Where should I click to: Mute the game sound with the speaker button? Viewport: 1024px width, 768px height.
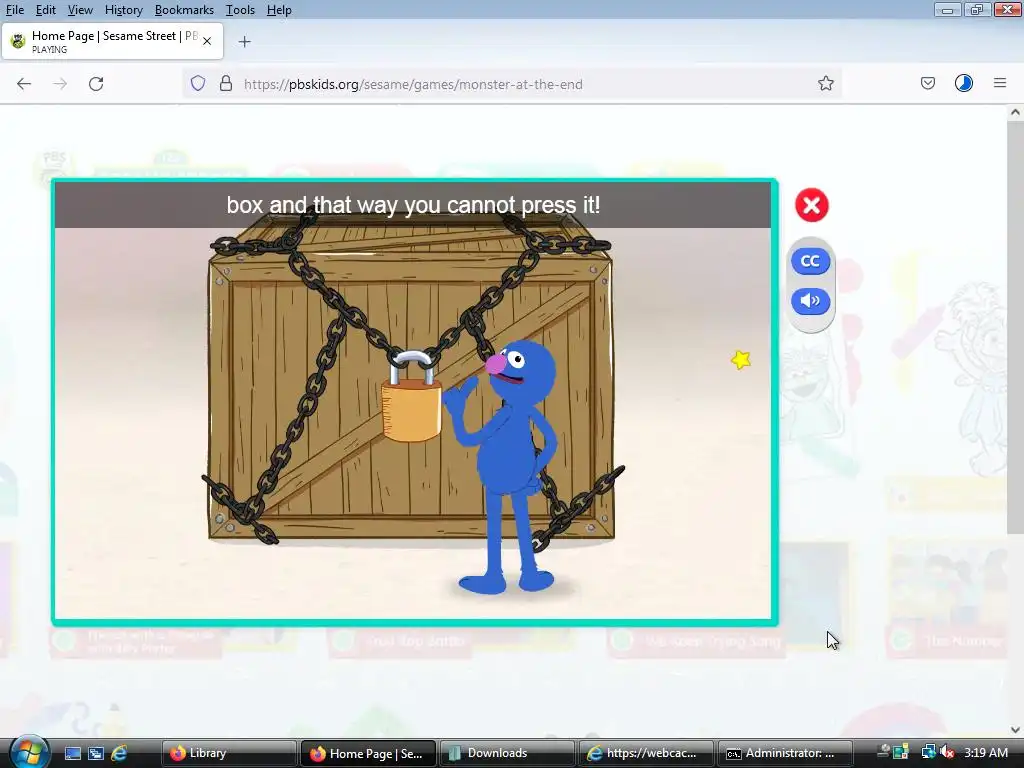(x=810, y=301)
